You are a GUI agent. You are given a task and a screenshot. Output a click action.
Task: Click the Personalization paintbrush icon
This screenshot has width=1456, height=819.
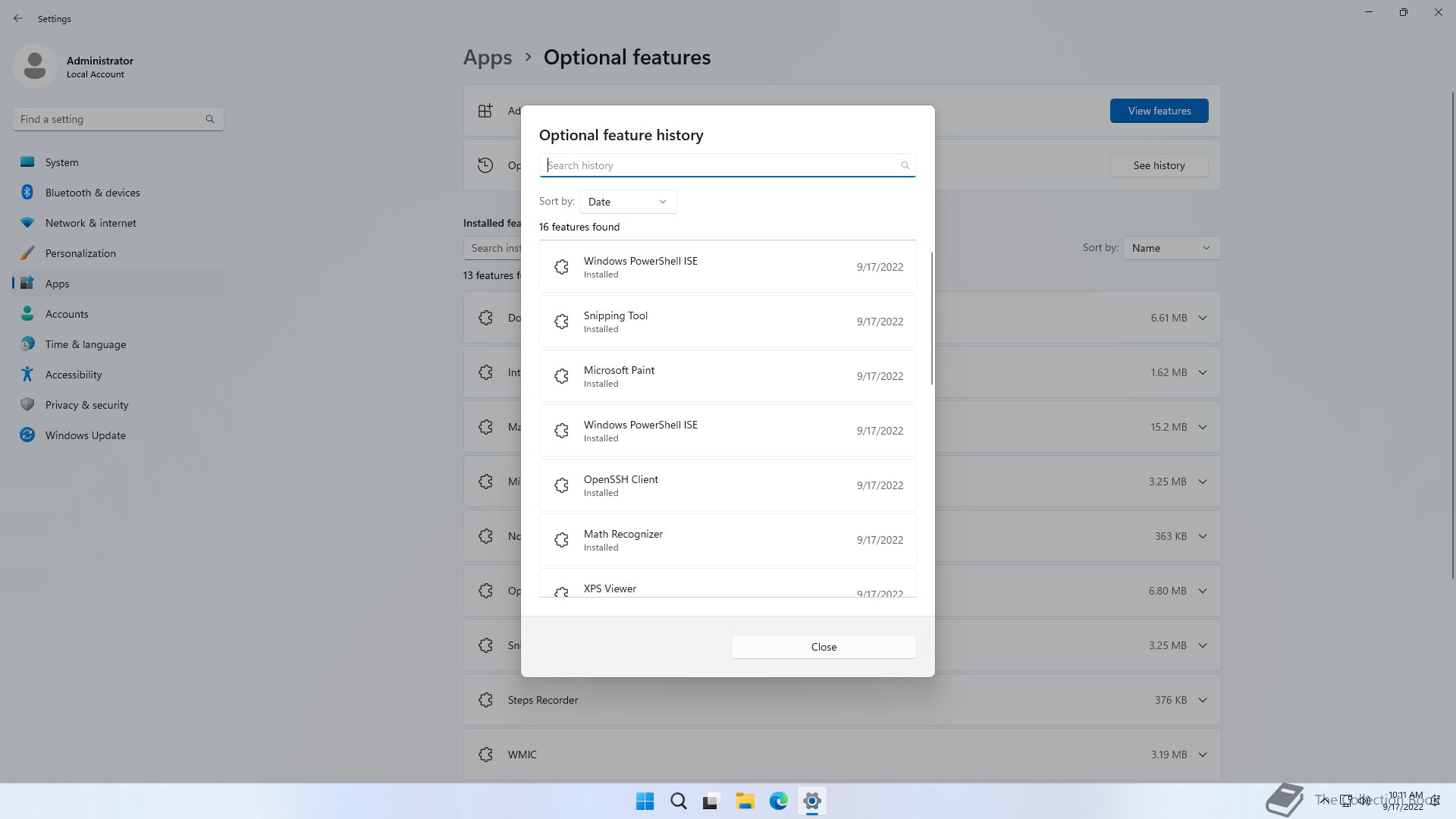(27, 253)
